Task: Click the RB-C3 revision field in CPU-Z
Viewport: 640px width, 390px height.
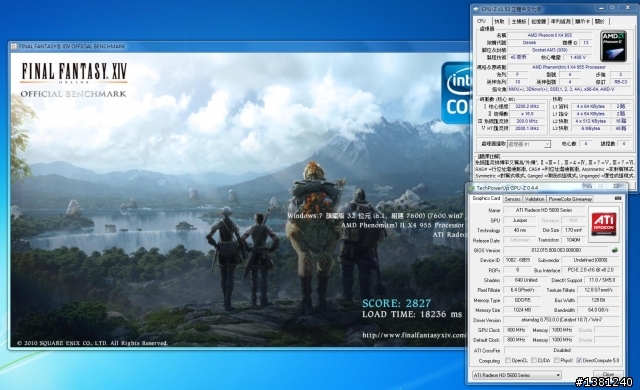Action: 620,82
